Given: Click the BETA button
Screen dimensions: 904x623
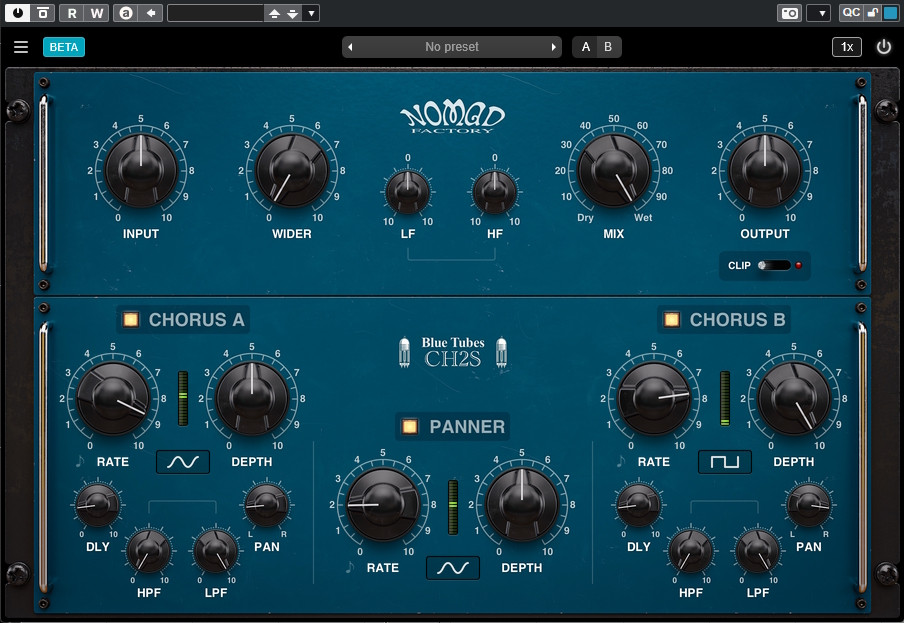Looking at the screenshot, I should tap(64, 47).
